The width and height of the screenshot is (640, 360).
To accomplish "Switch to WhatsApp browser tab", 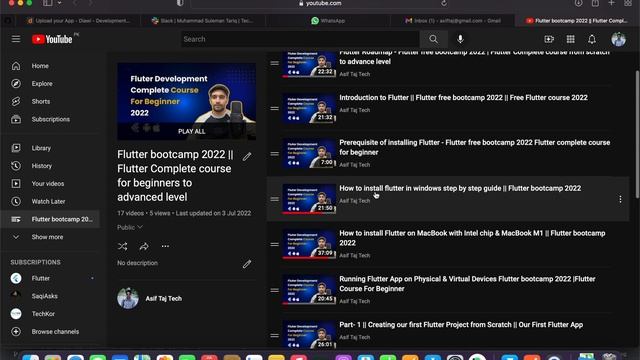I will coord(328,20).
